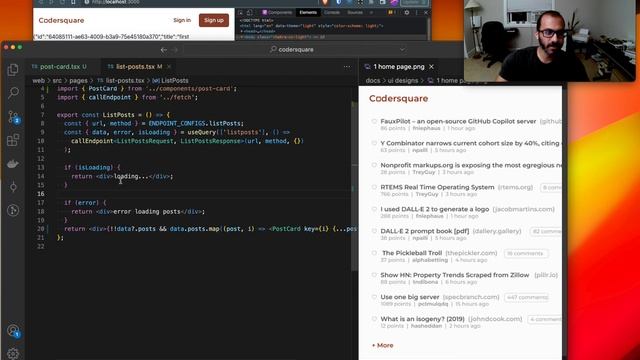Toggle DevTools device toolbar icon

pos(249,13)
